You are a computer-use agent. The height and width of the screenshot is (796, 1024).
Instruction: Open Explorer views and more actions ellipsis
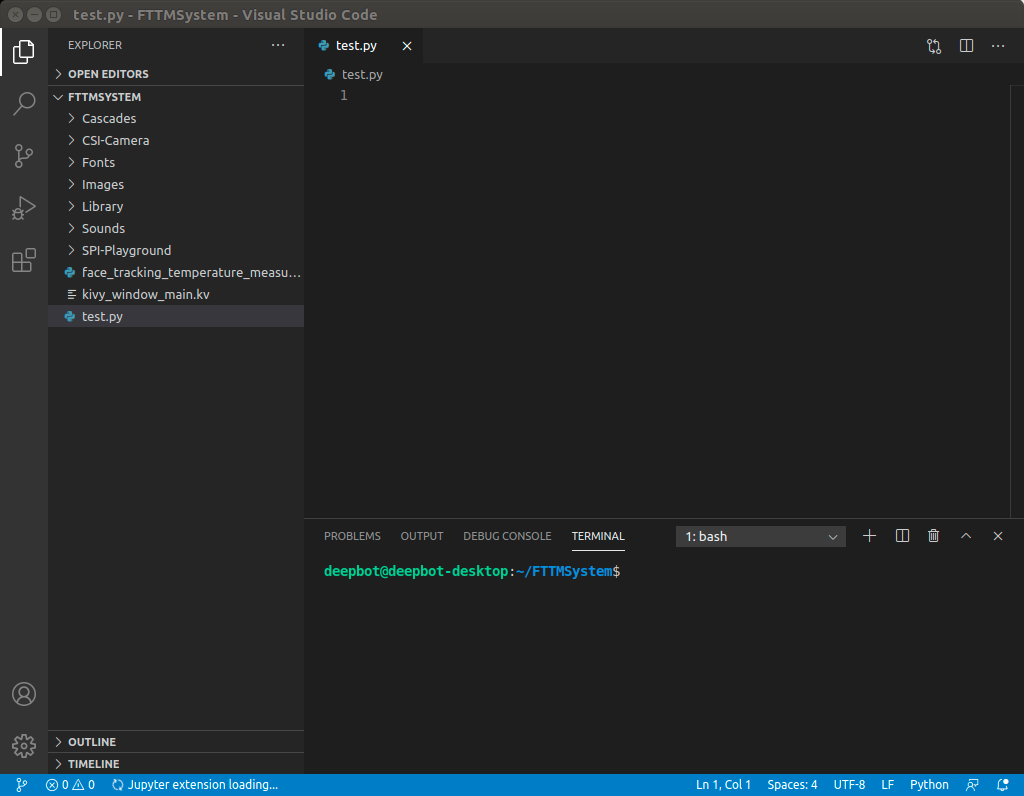[x=278, y=45]
